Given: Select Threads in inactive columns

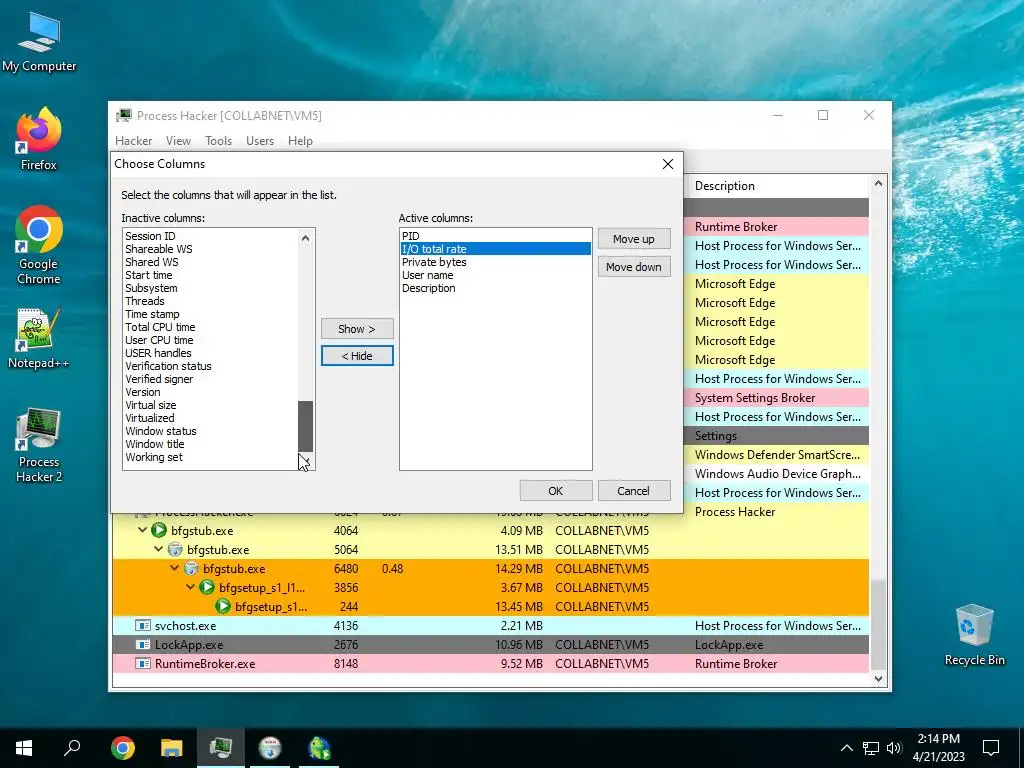Looking at the screenshot, I should (210, 301).
